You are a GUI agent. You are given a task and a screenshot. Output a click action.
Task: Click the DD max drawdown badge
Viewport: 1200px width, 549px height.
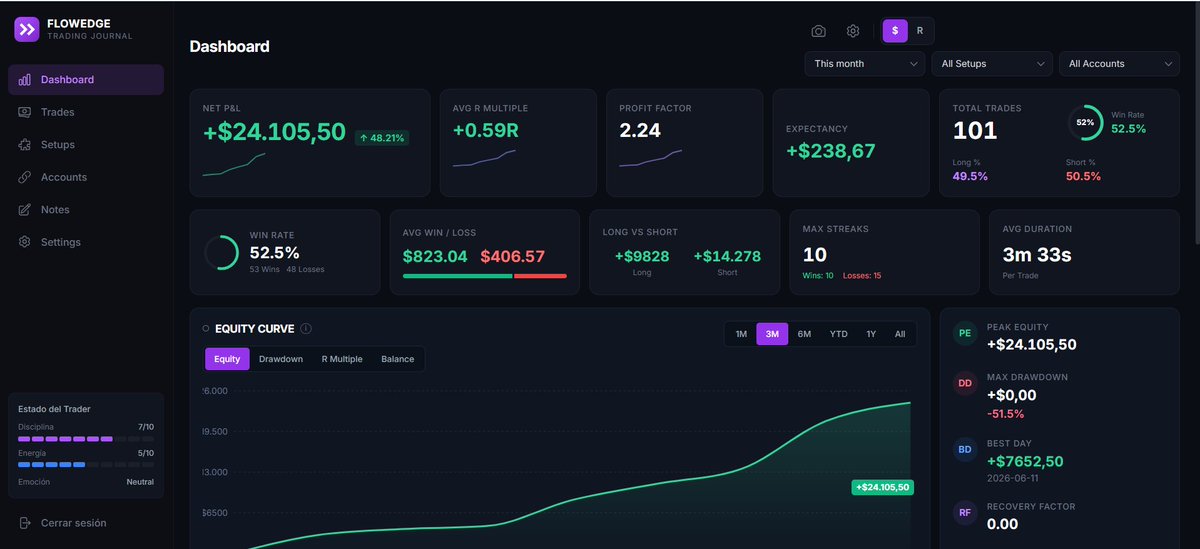click(965, 383)
